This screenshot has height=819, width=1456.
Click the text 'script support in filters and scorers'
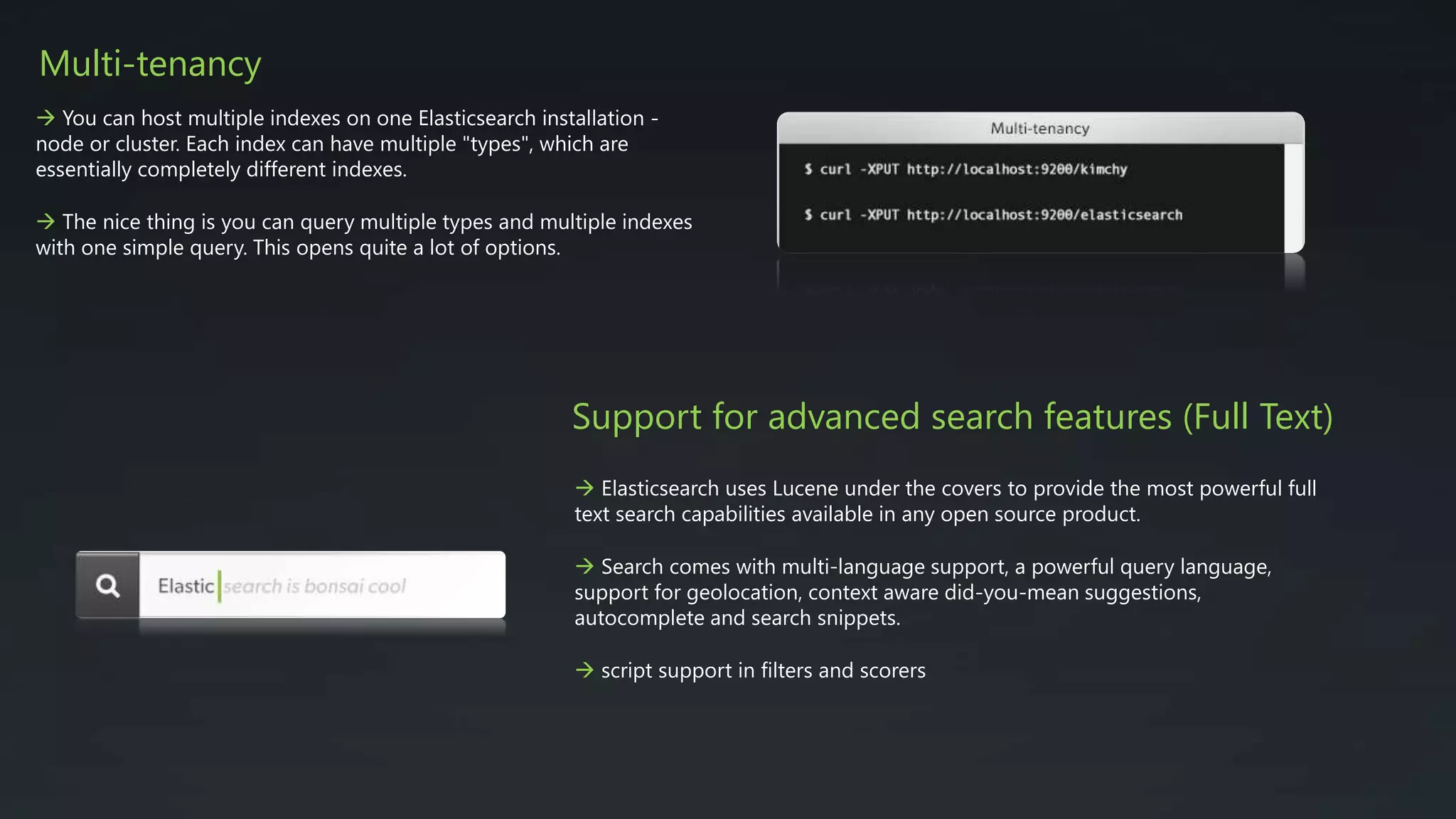(764, 670)
